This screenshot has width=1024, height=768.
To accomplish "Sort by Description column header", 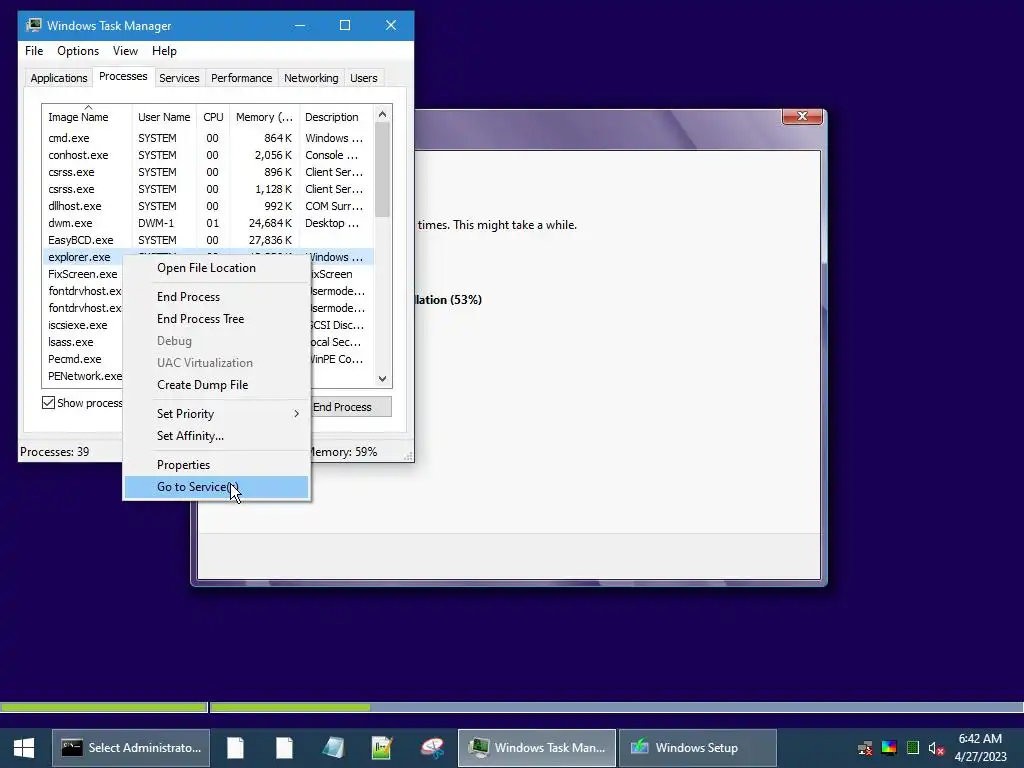I will (336, 117).
